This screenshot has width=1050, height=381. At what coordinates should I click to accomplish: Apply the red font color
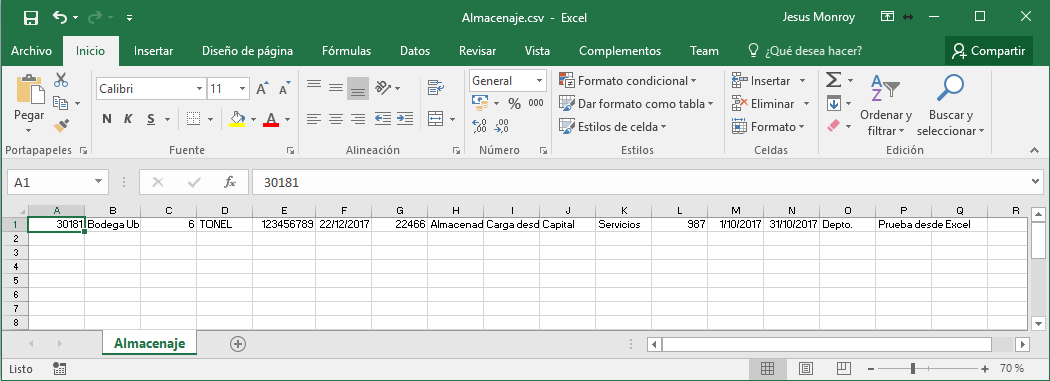pyautogui.click(x=271, y=119)
